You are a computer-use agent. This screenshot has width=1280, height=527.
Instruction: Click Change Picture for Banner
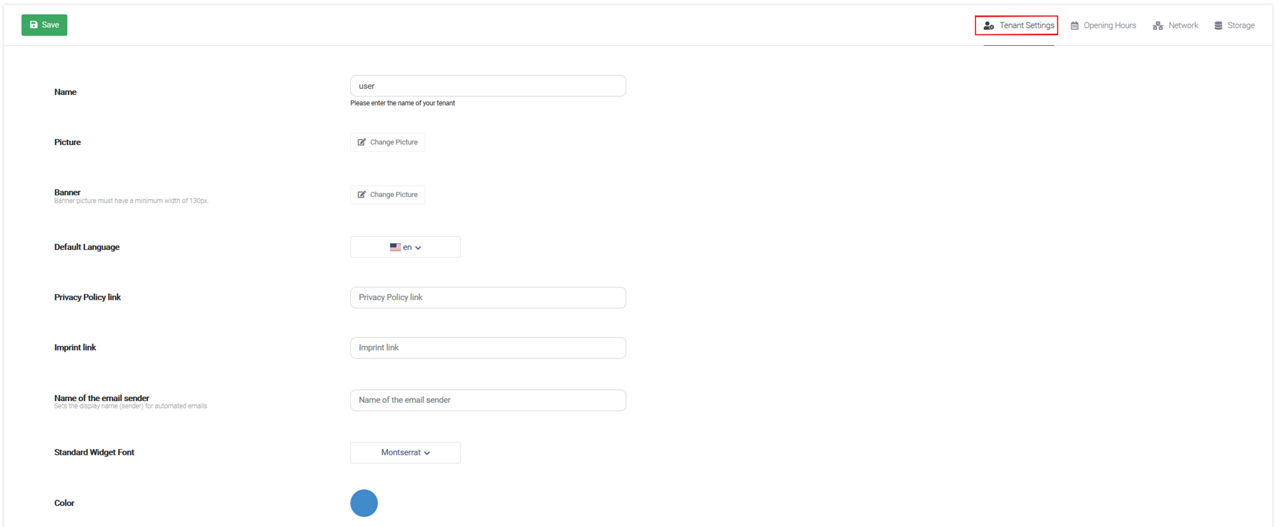(387, 194)
